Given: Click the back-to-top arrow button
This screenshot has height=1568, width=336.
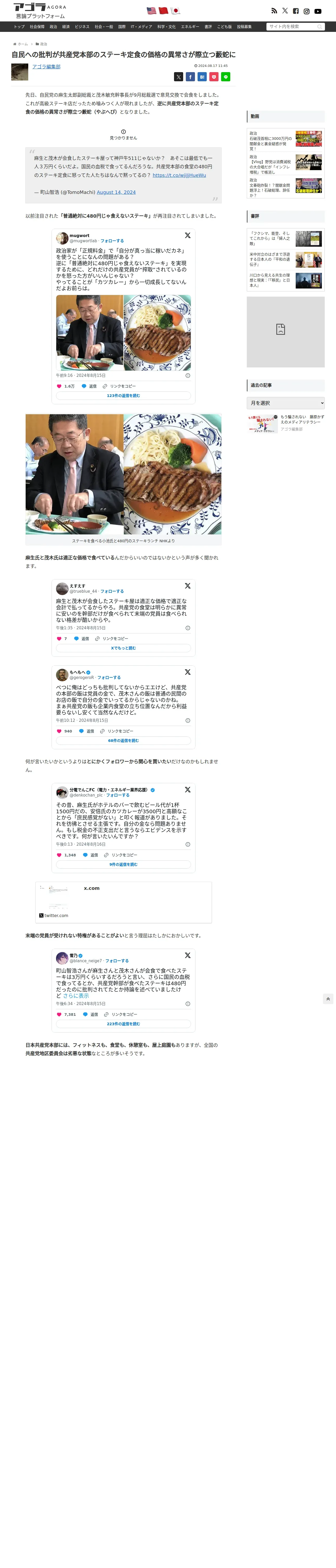Looking at the screenshot, I should (x=328, y=999).
